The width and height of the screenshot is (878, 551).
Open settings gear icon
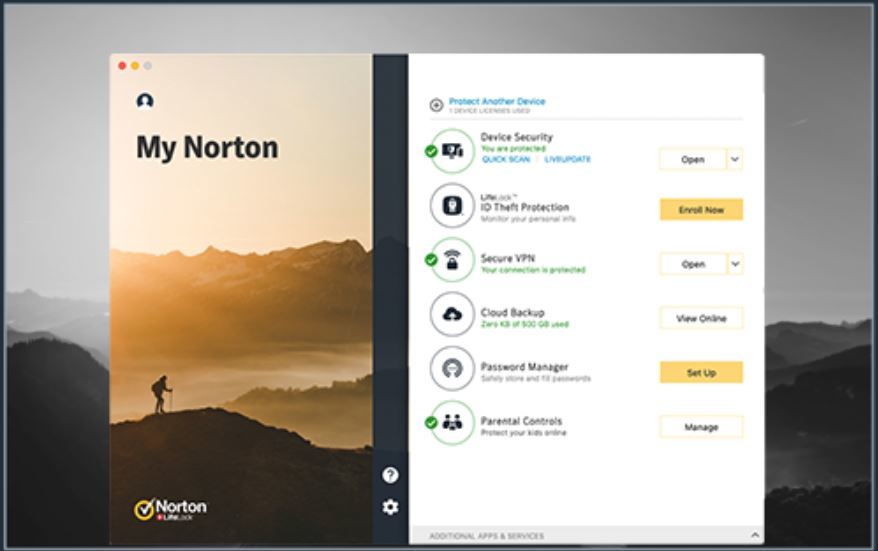coord(390,507)
